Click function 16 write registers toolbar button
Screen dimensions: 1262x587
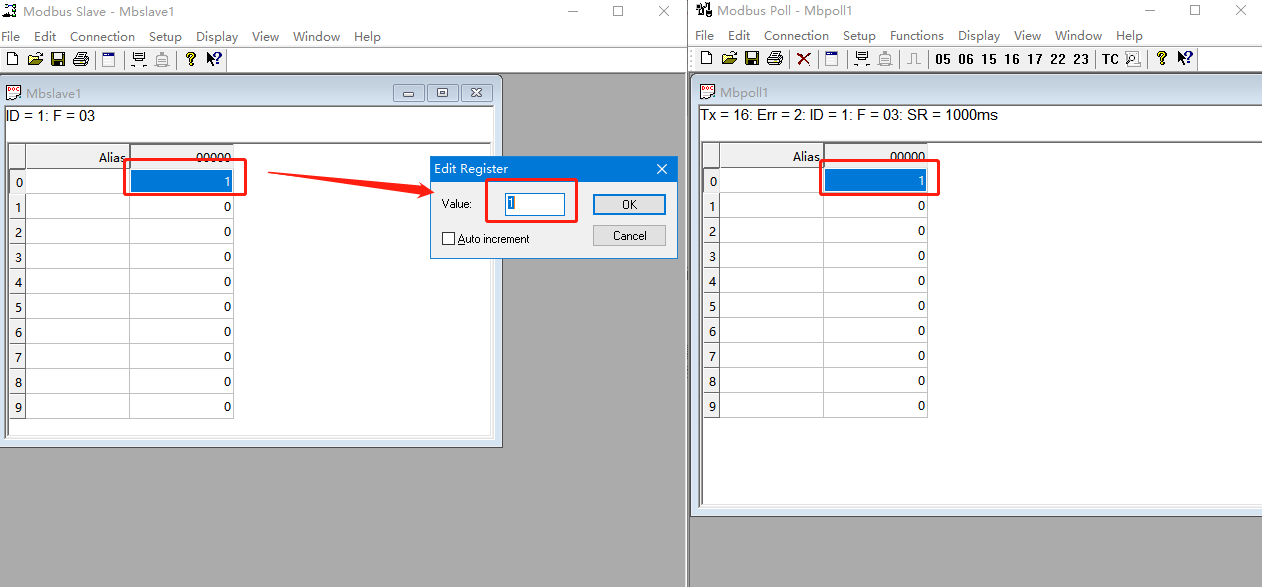[x=1011, y=59]
